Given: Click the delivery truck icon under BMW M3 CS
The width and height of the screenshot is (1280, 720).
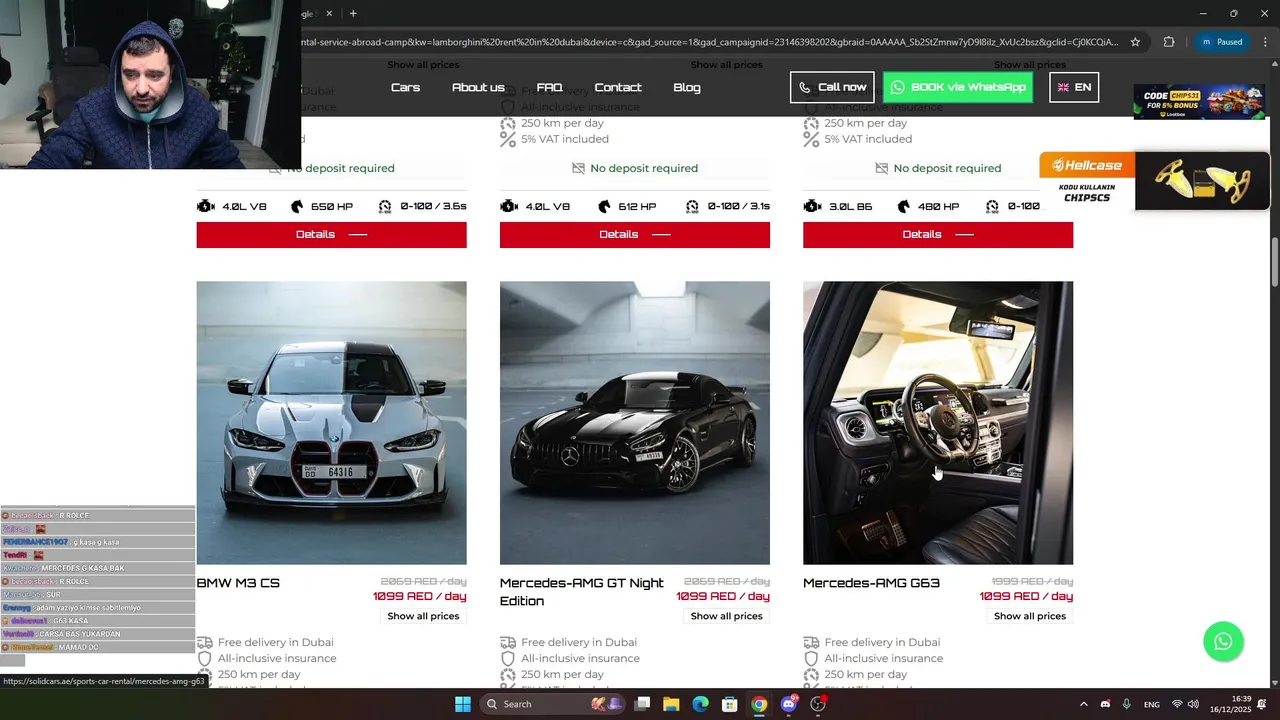Looking at the screenshot, I should (204, 642).
